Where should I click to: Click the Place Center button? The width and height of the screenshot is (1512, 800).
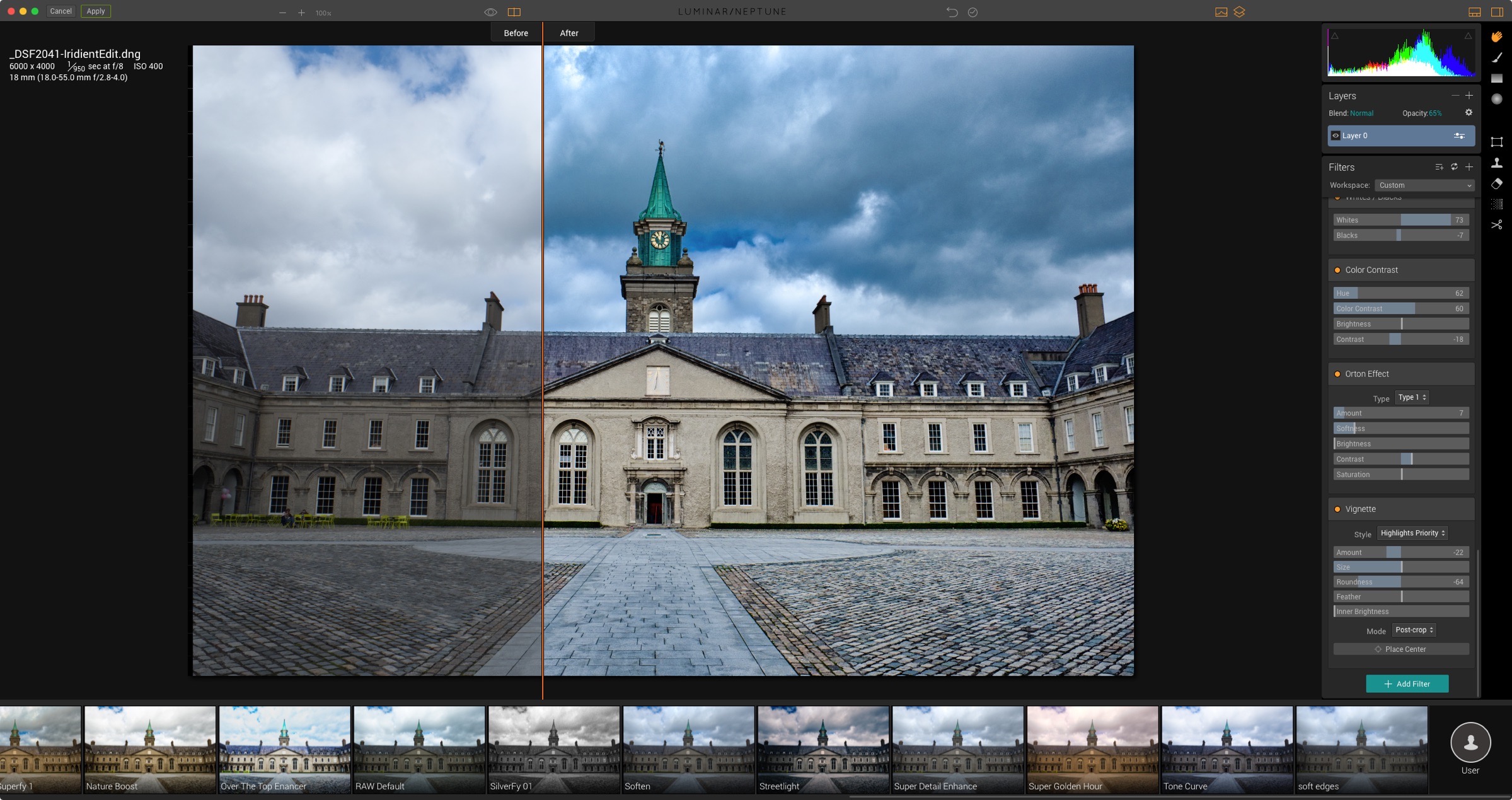[1400, 649]
